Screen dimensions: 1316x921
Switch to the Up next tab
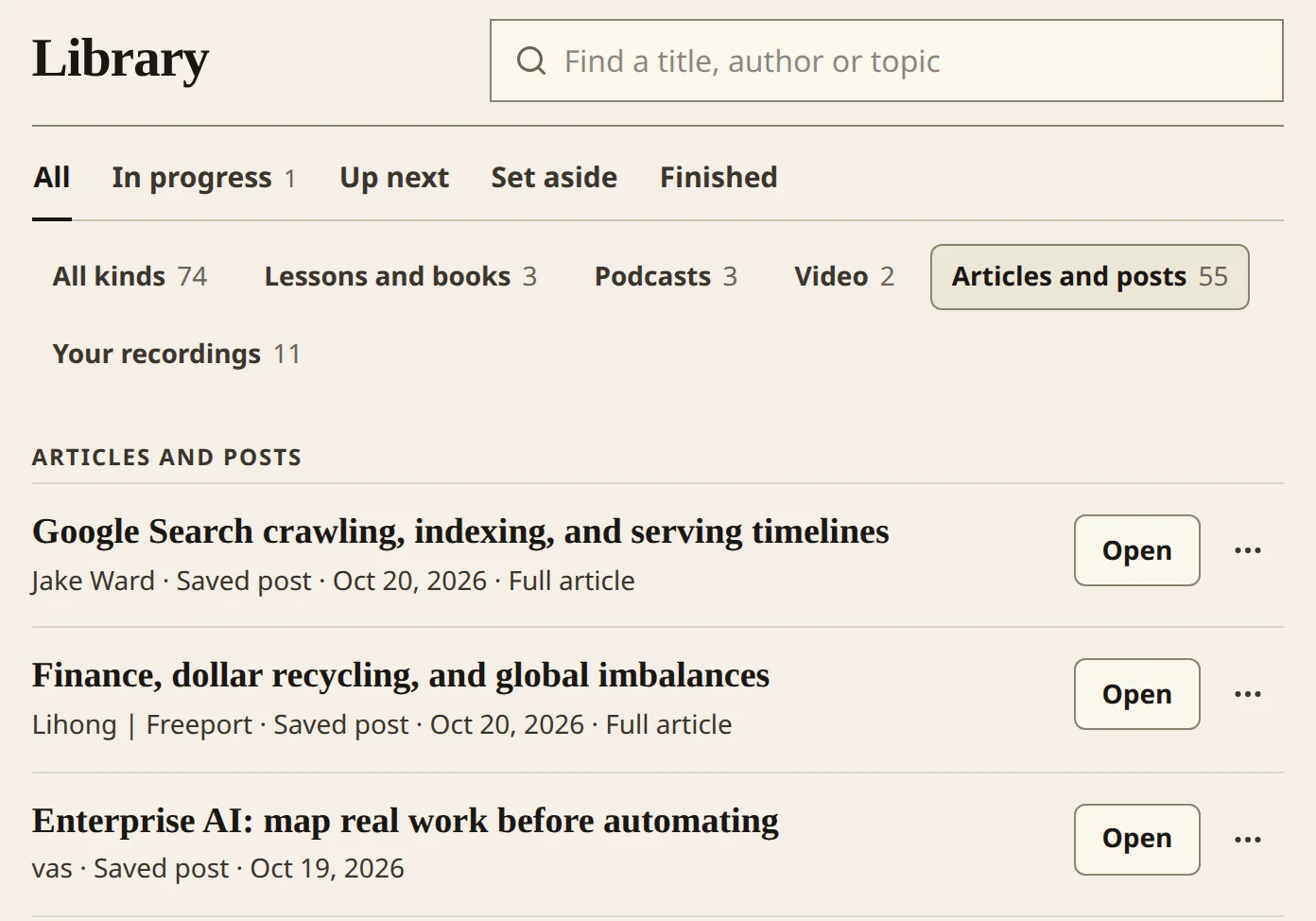(x=394, y=178)
